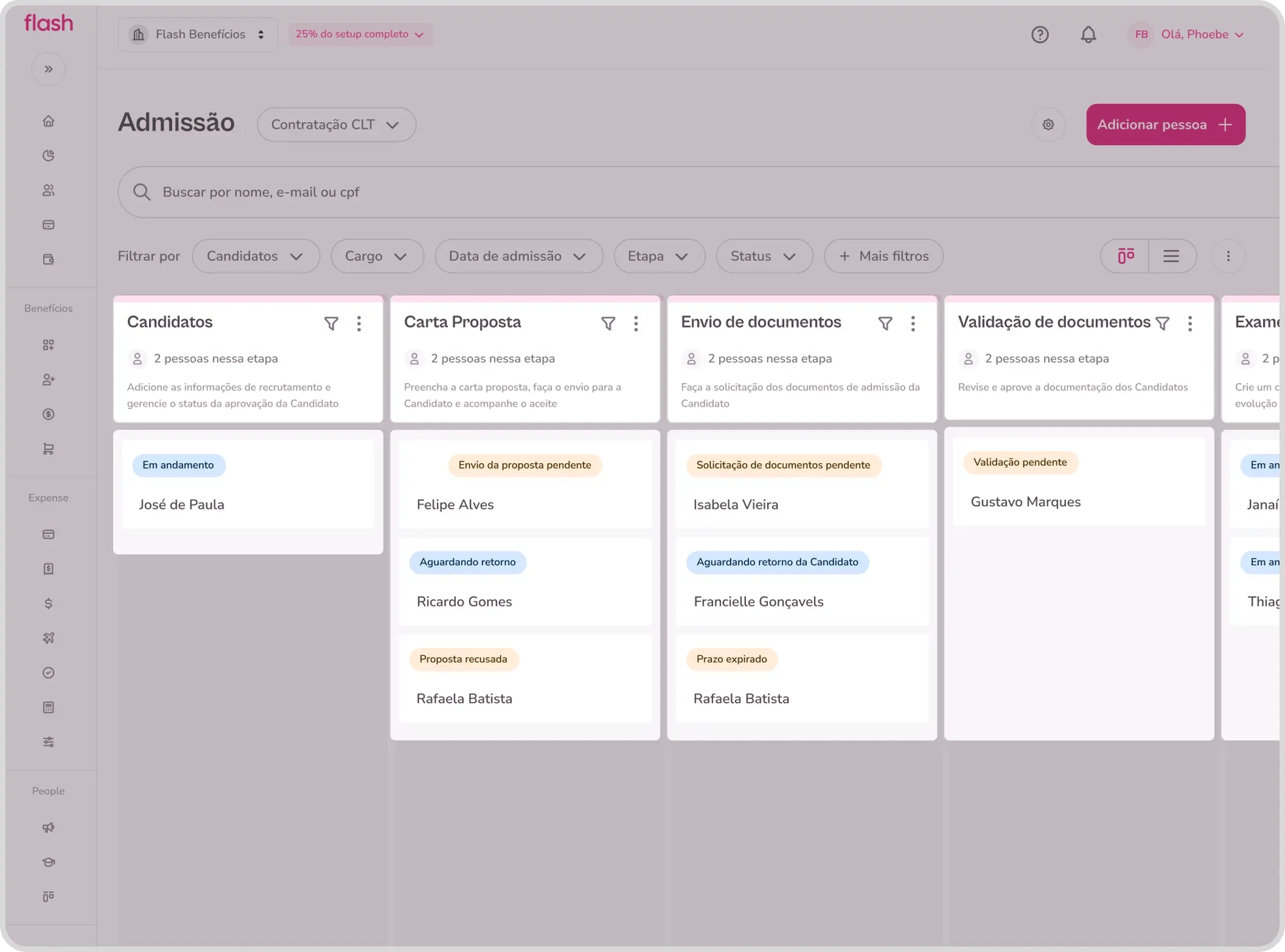Open Candidatos filter dropdown
The width and height of the screenshot is (1285, 952).
255,256
